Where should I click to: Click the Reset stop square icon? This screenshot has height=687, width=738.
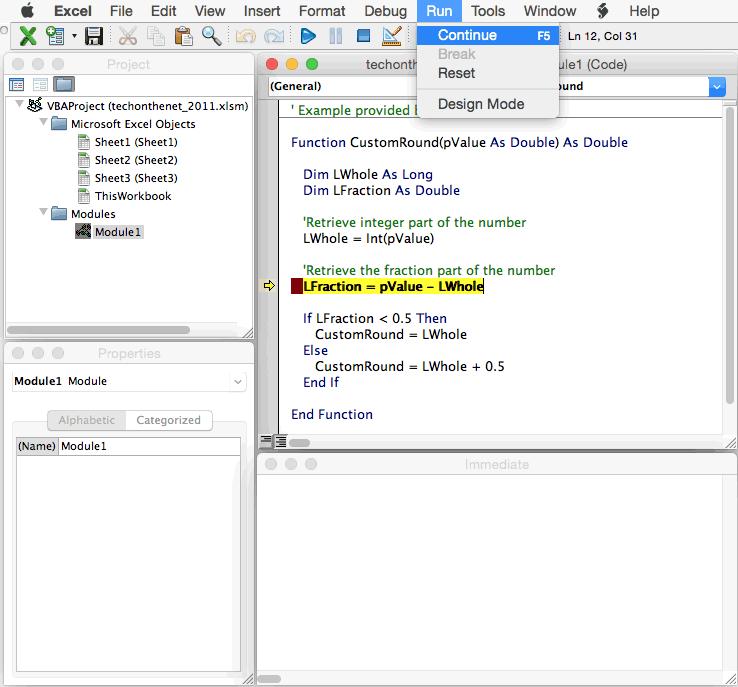coord(363,36)
